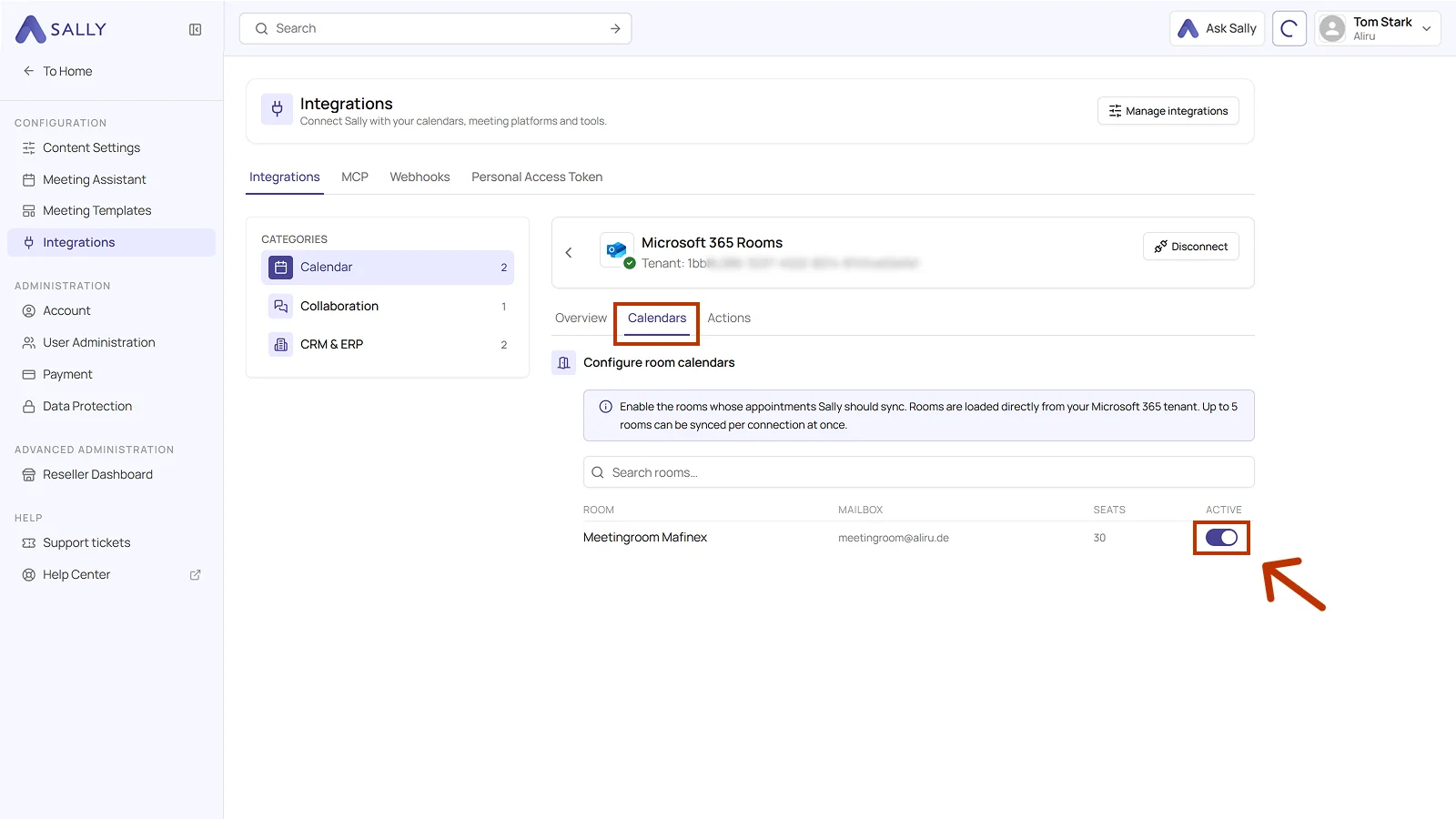Click the search arrow submit icon
This screenshot has width=1456, height=819.
click(615, 28)
